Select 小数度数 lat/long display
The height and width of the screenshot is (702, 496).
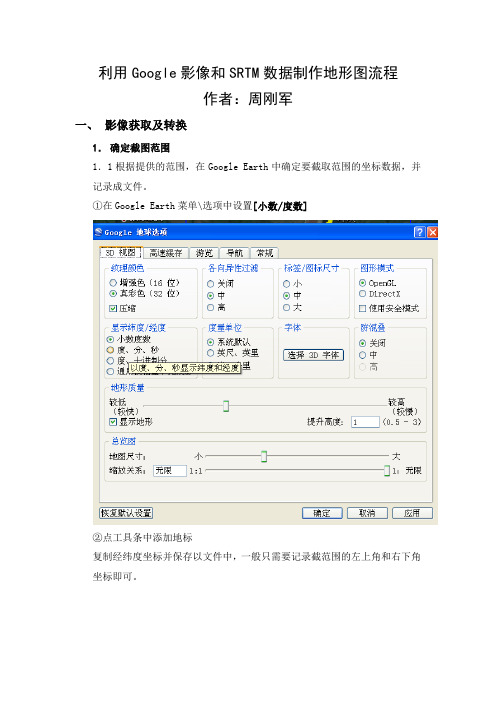pos(128,339)
